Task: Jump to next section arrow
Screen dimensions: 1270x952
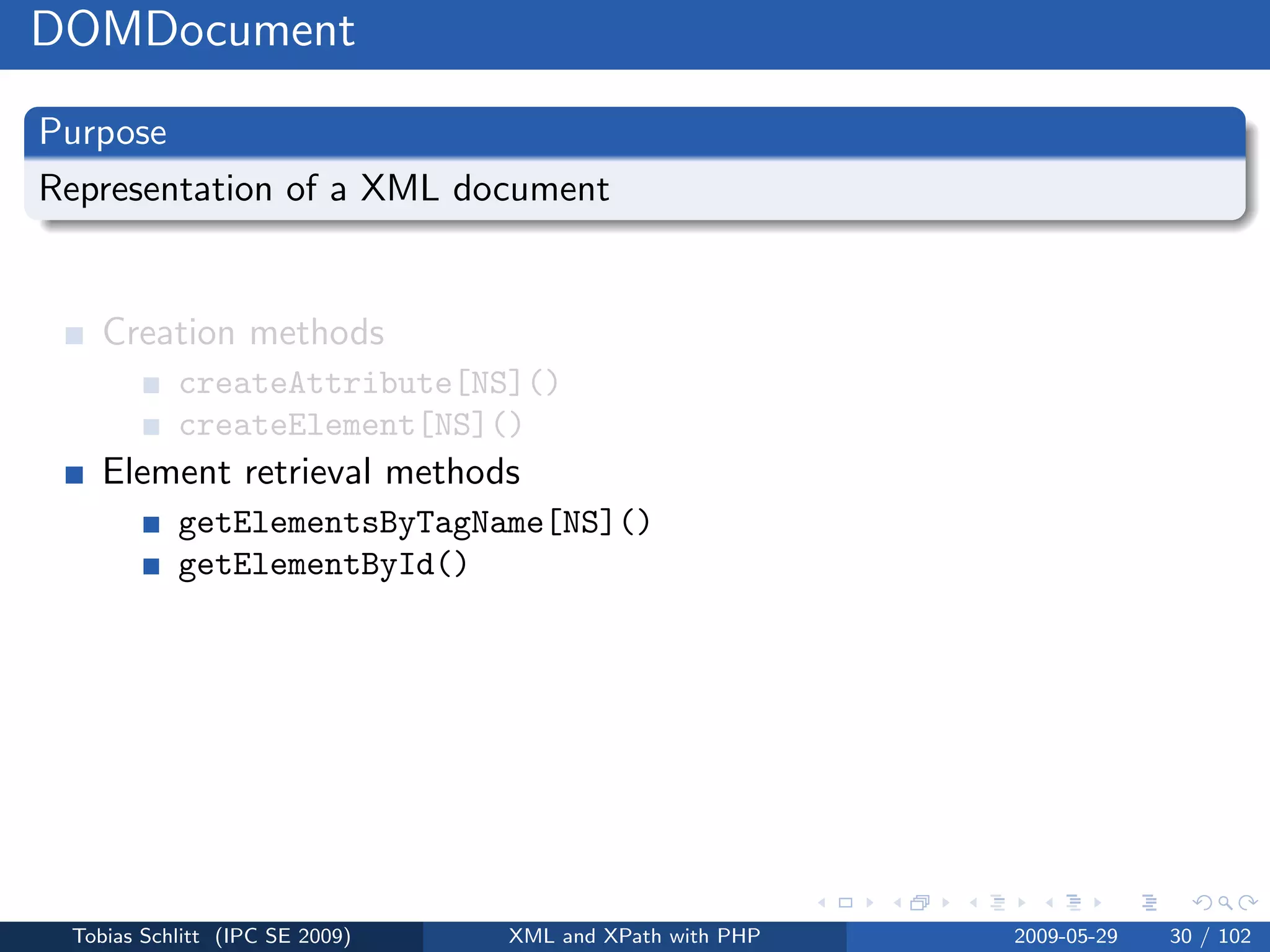Action: 1098,903
